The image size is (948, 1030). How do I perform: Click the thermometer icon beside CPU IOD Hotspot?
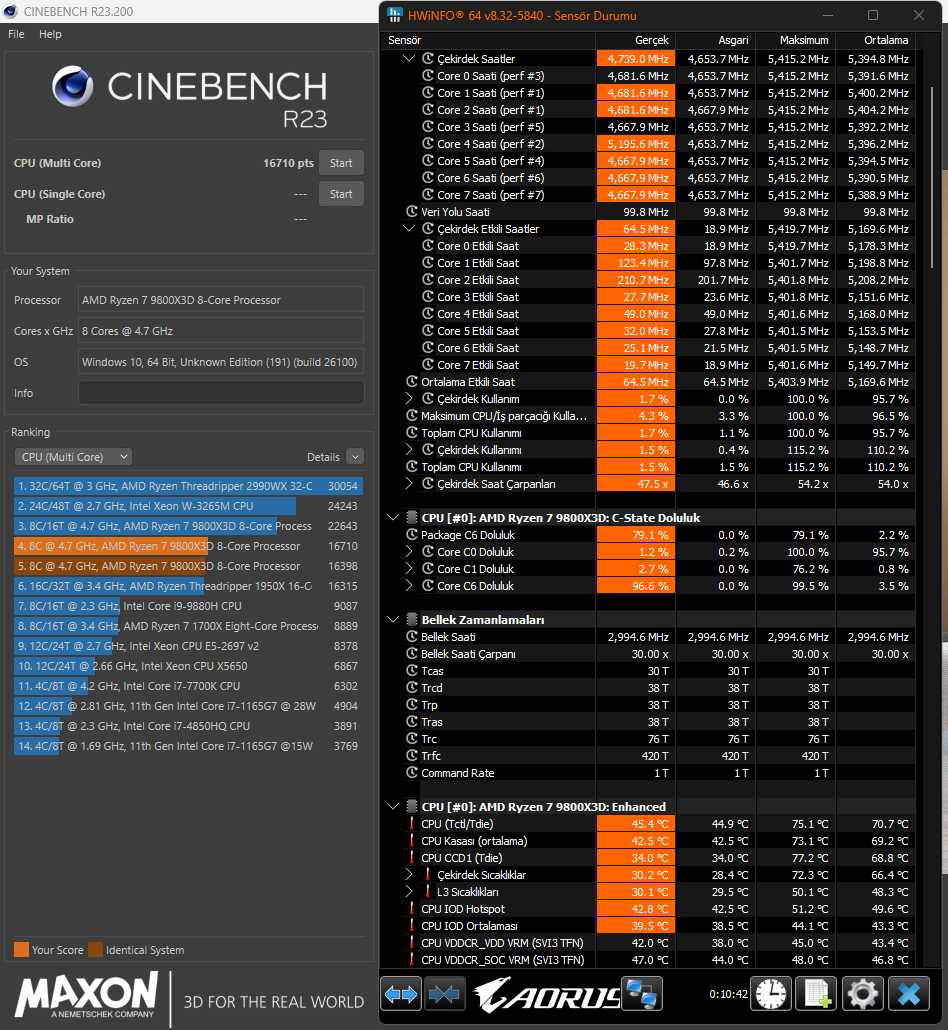pyautogui.click(x=412, y=908)
